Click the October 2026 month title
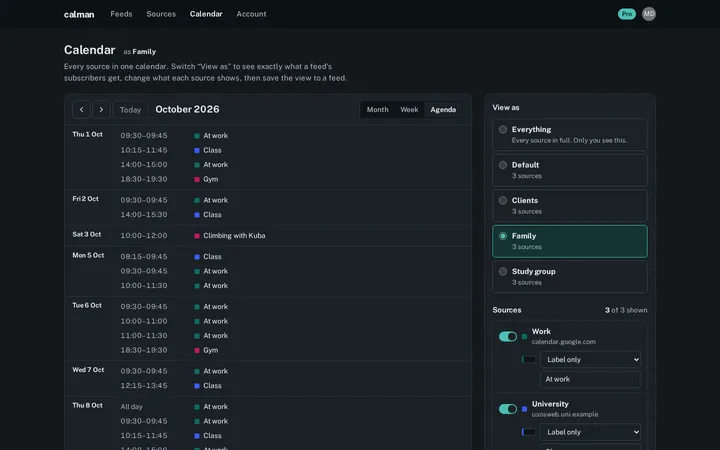This screenshot has height=450, width=720. (187, 109)
